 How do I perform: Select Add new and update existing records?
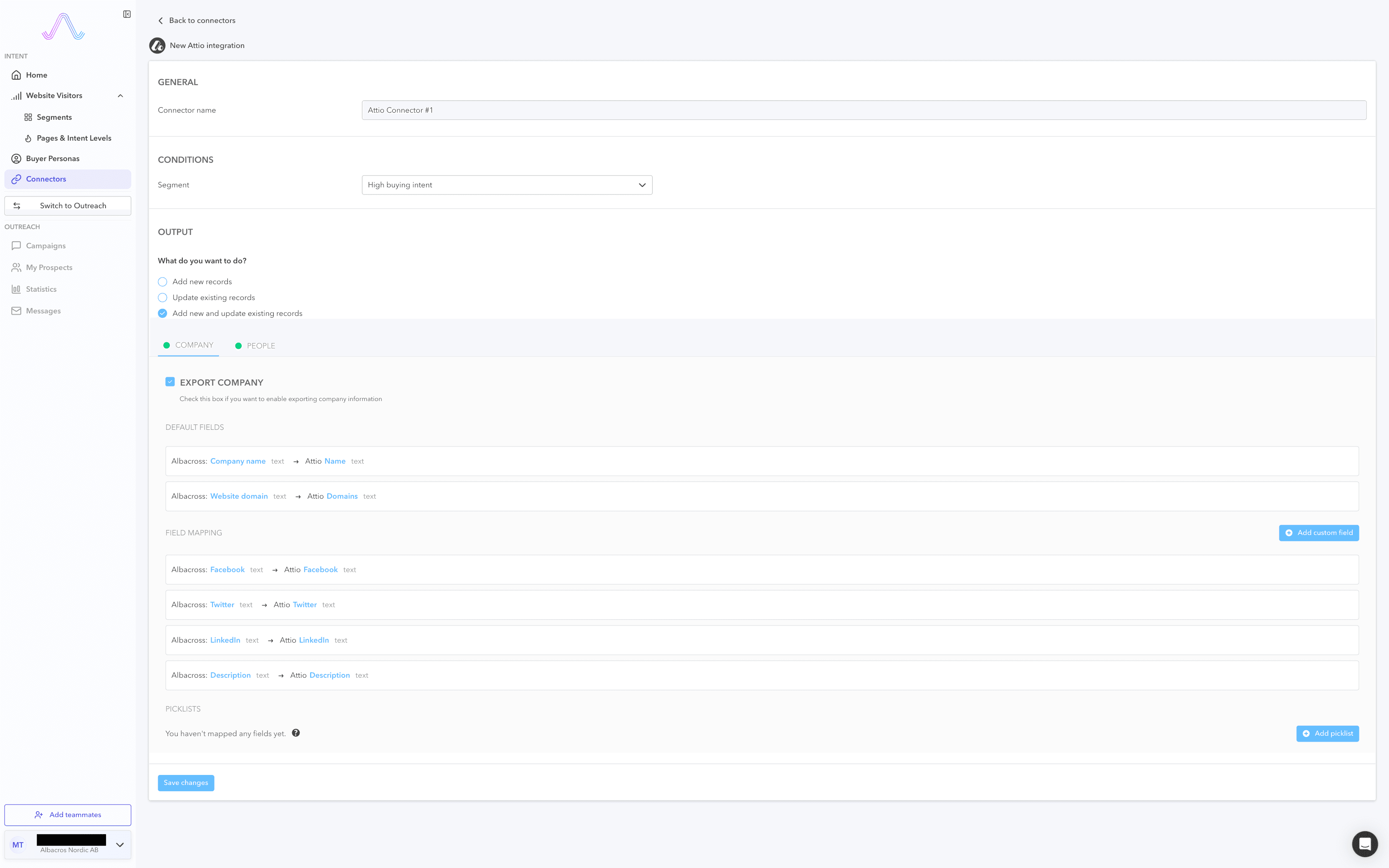[162, 313]
